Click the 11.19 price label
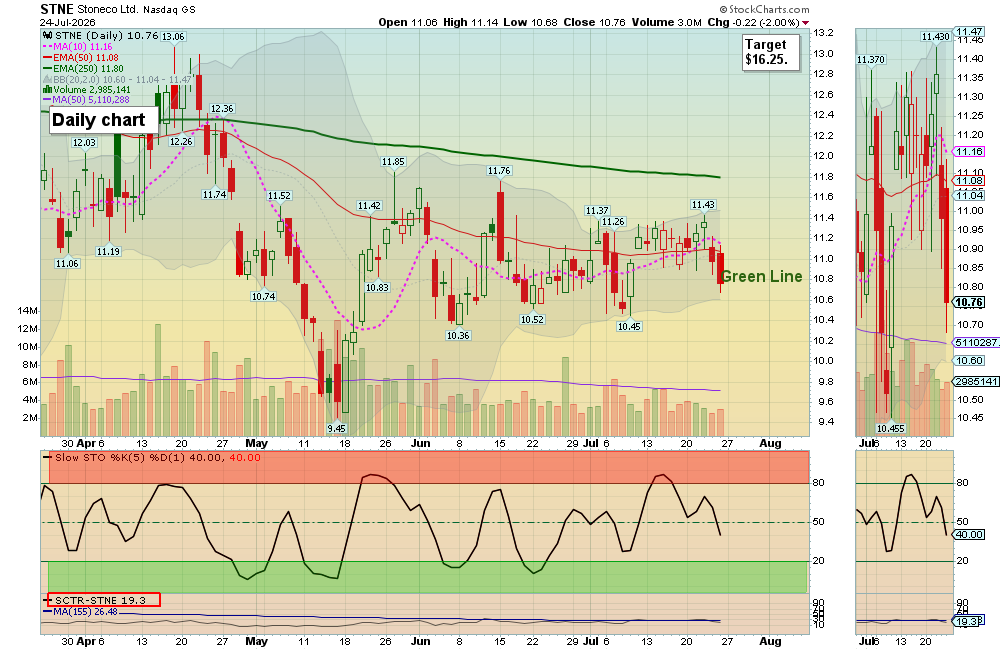 108,251
